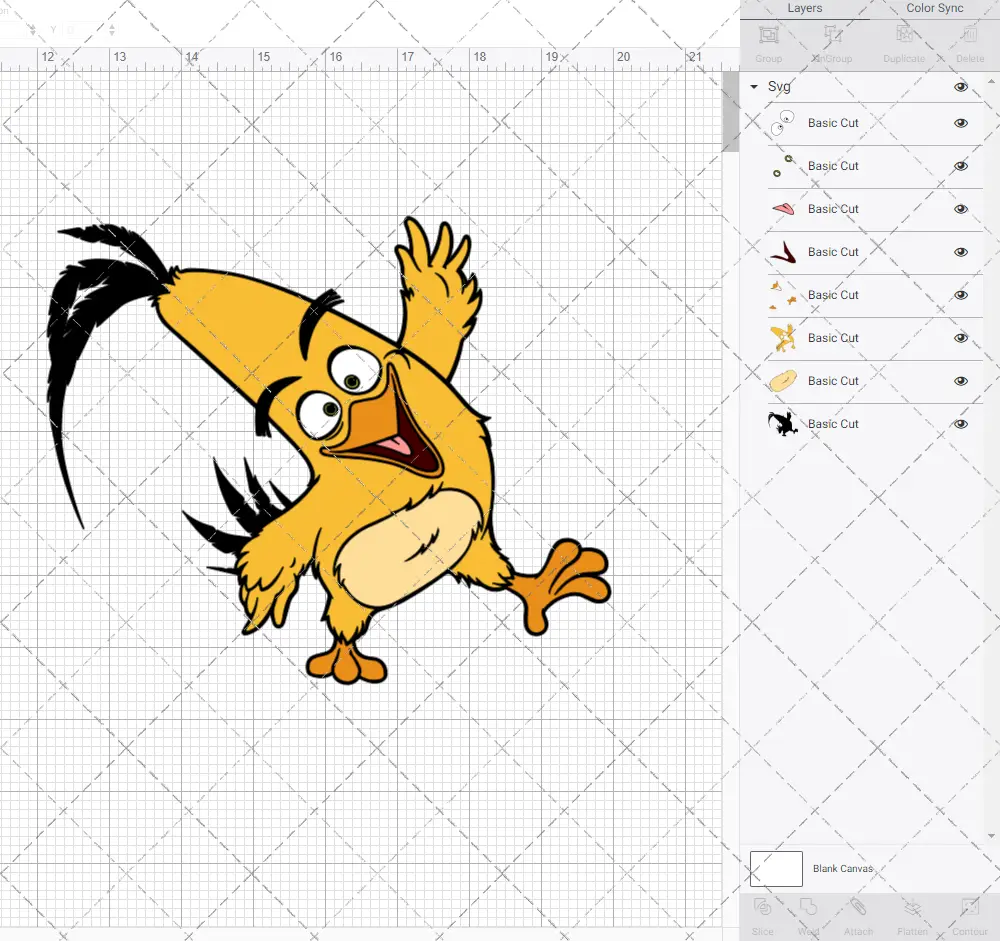Click the Blank Canvas label

[x=842, y=868]
